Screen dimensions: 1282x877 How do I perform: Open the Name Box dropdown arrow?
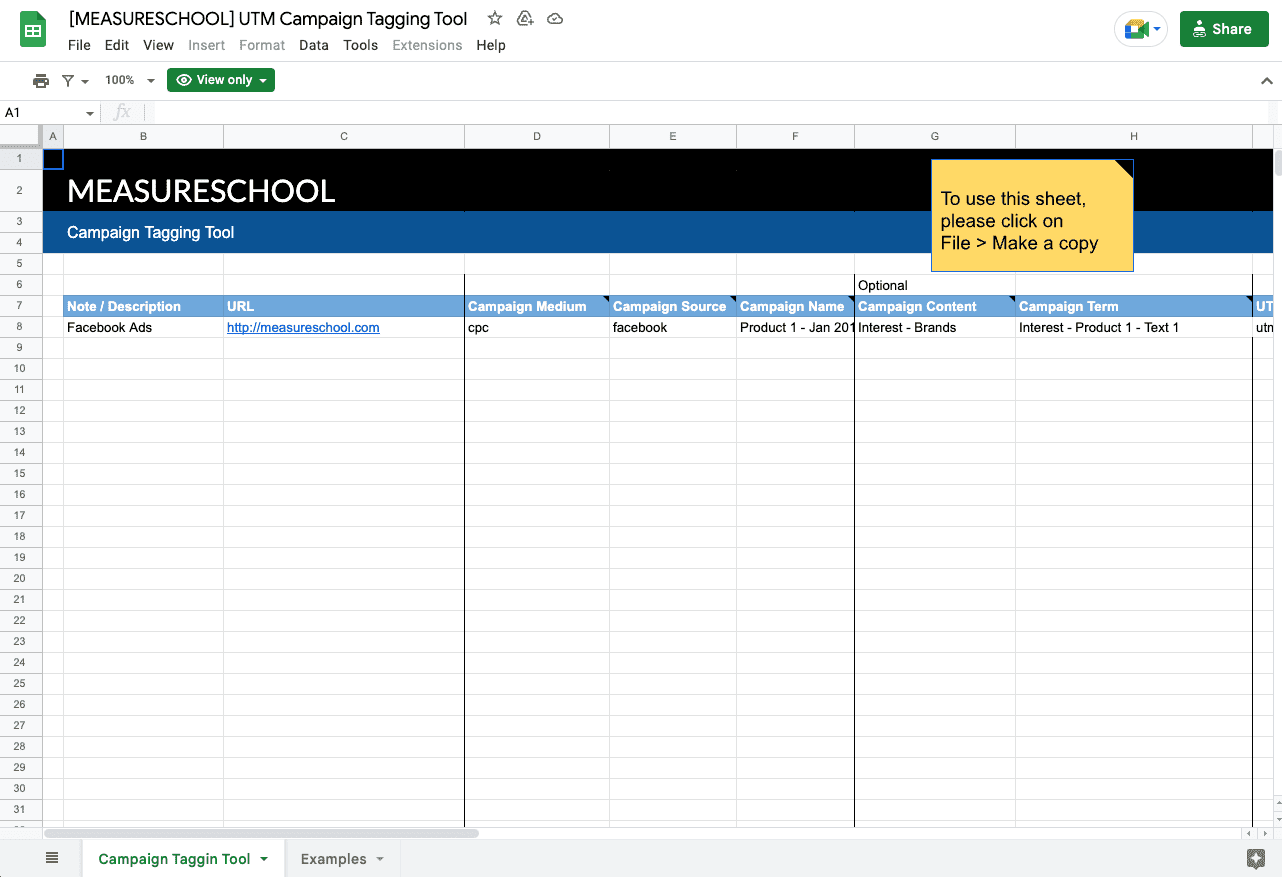pos(89,112)
